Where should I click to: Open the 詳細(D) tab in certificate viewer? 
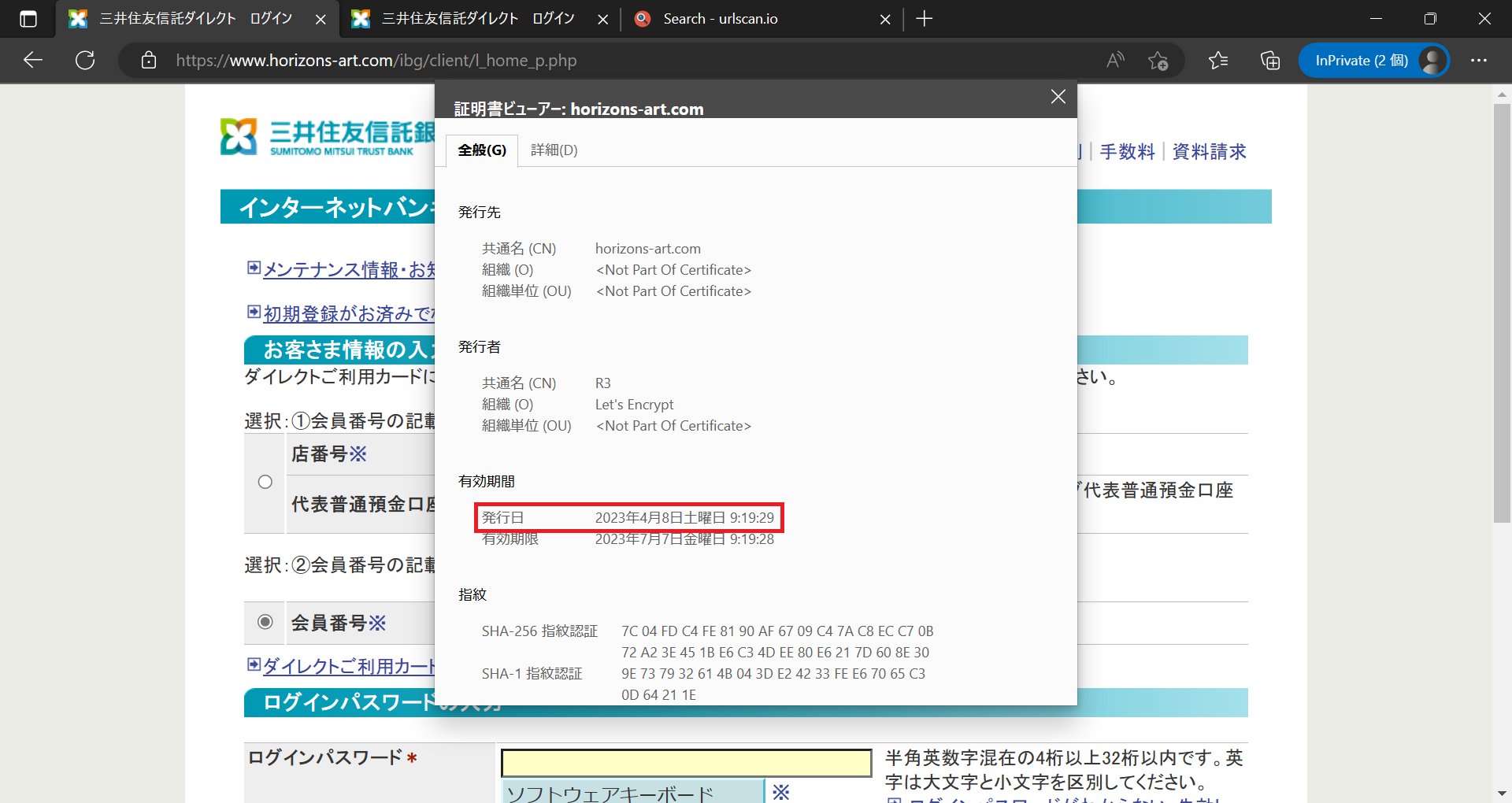click(554, 150)
